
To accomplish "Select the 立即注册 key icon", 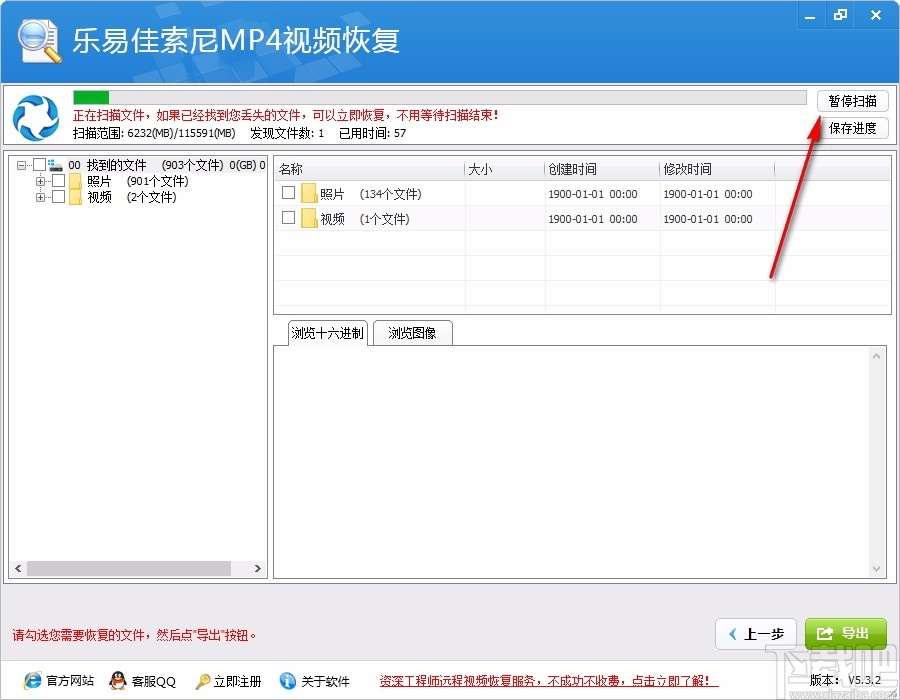I will coord(205,681).
